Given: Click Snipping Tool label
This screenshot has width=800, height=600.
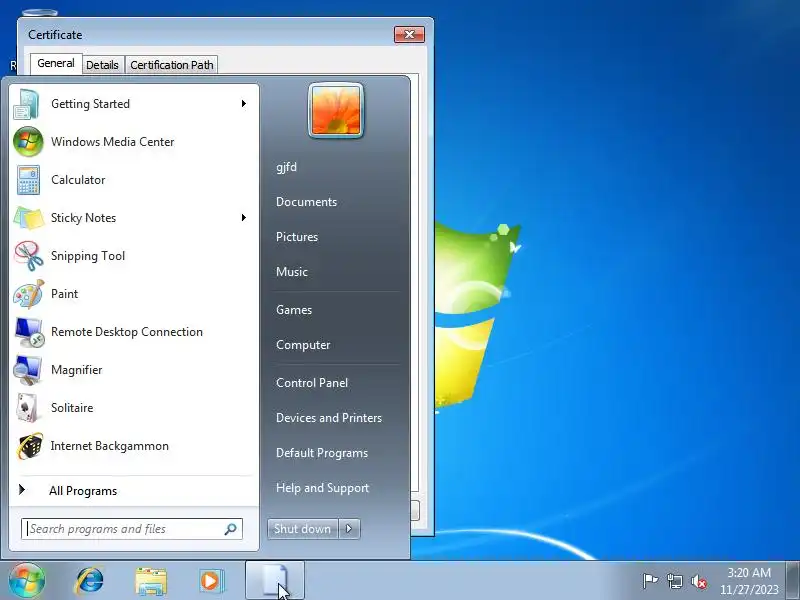Looking at the screenshot, I should coord(88,256).
